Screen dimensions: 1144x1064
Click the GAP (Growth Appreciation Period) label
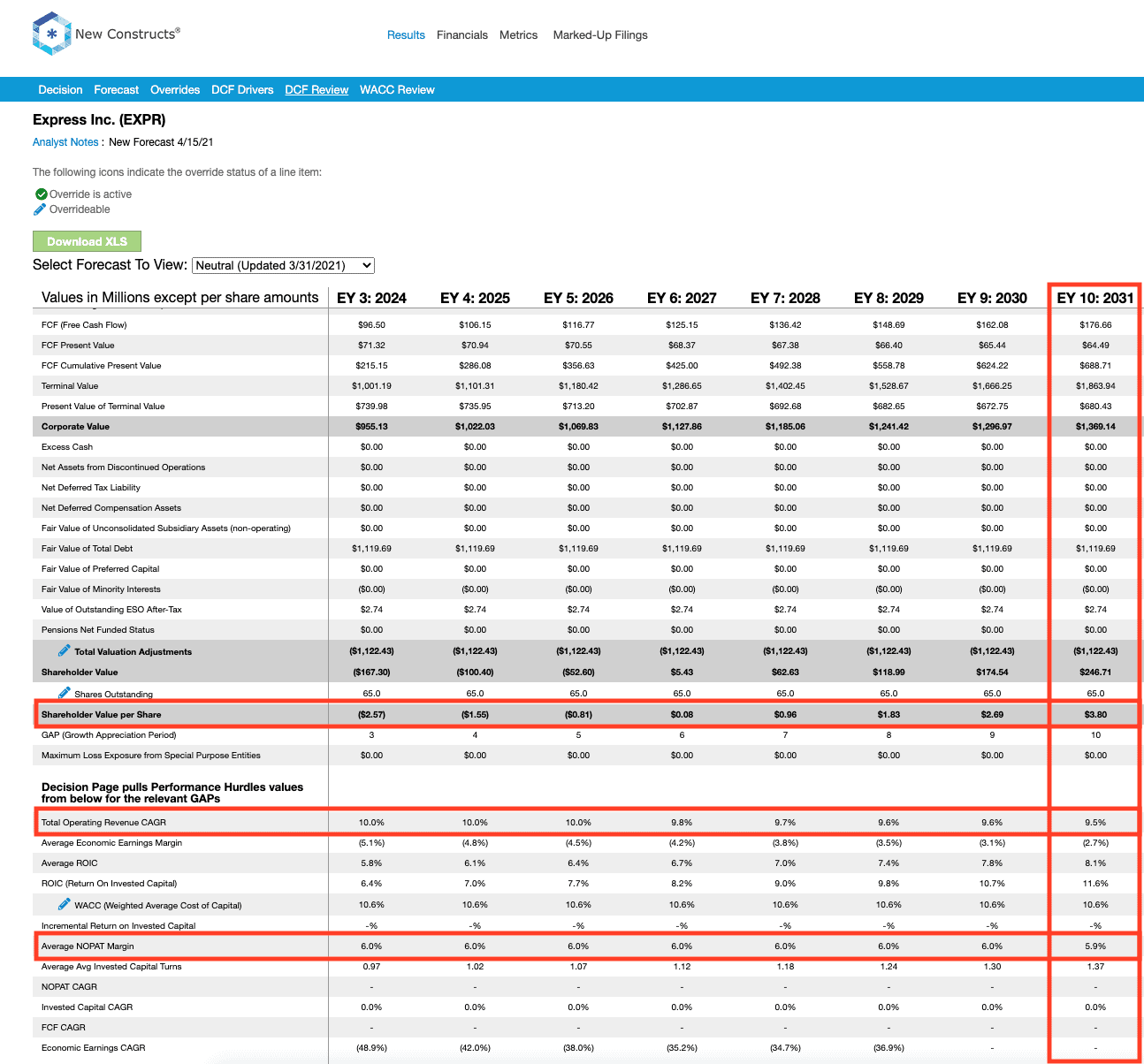pyautogui.click(x=109, y=735)
